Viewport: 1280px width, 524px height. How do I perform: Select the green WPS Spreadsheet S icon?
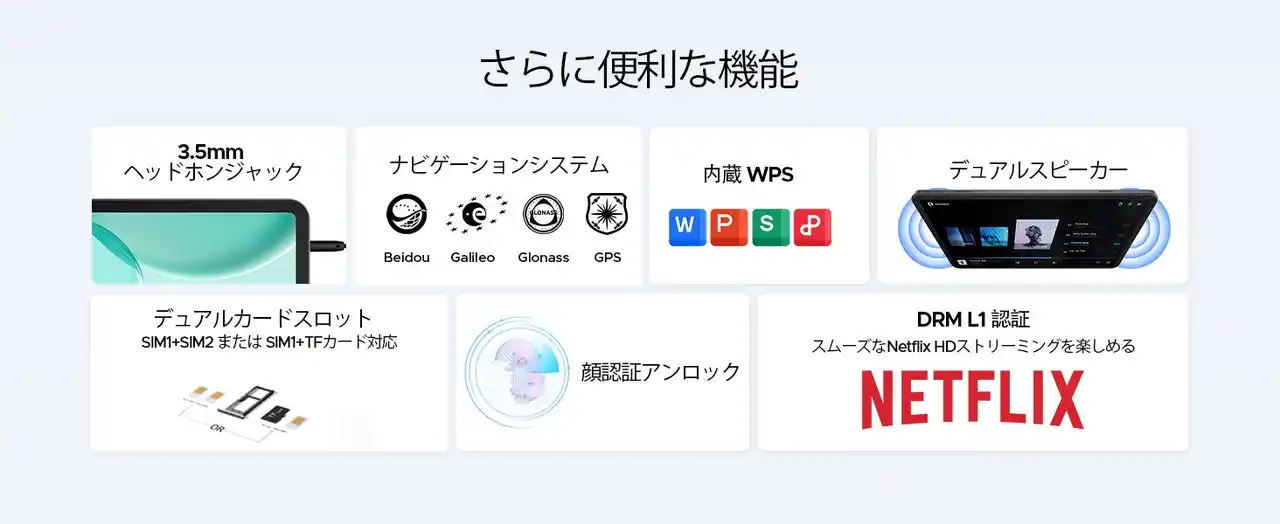[x=770, y=227]
